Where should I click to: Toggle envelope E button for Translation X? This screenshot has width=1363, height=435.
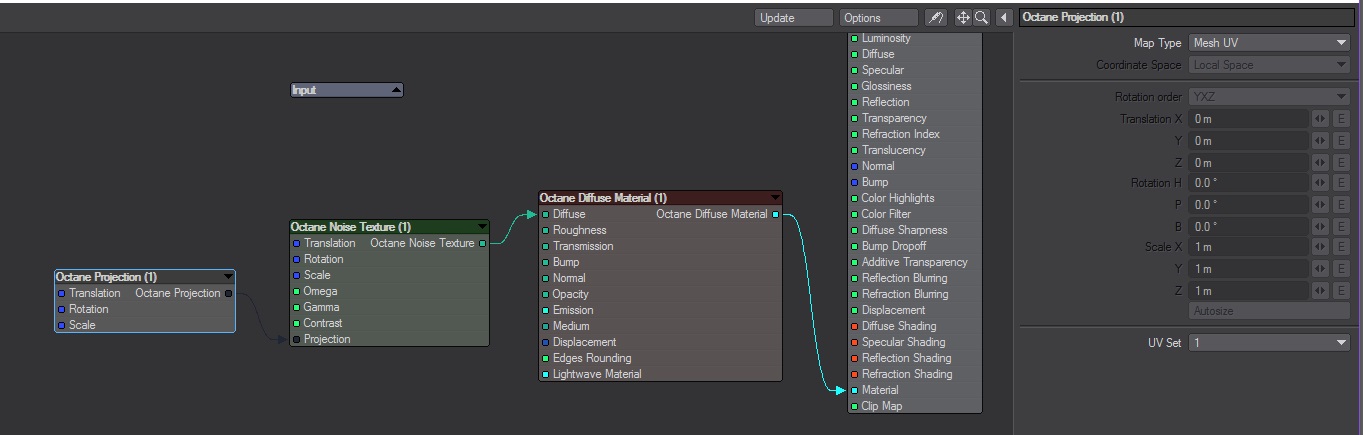click(x=1342, y=119)
